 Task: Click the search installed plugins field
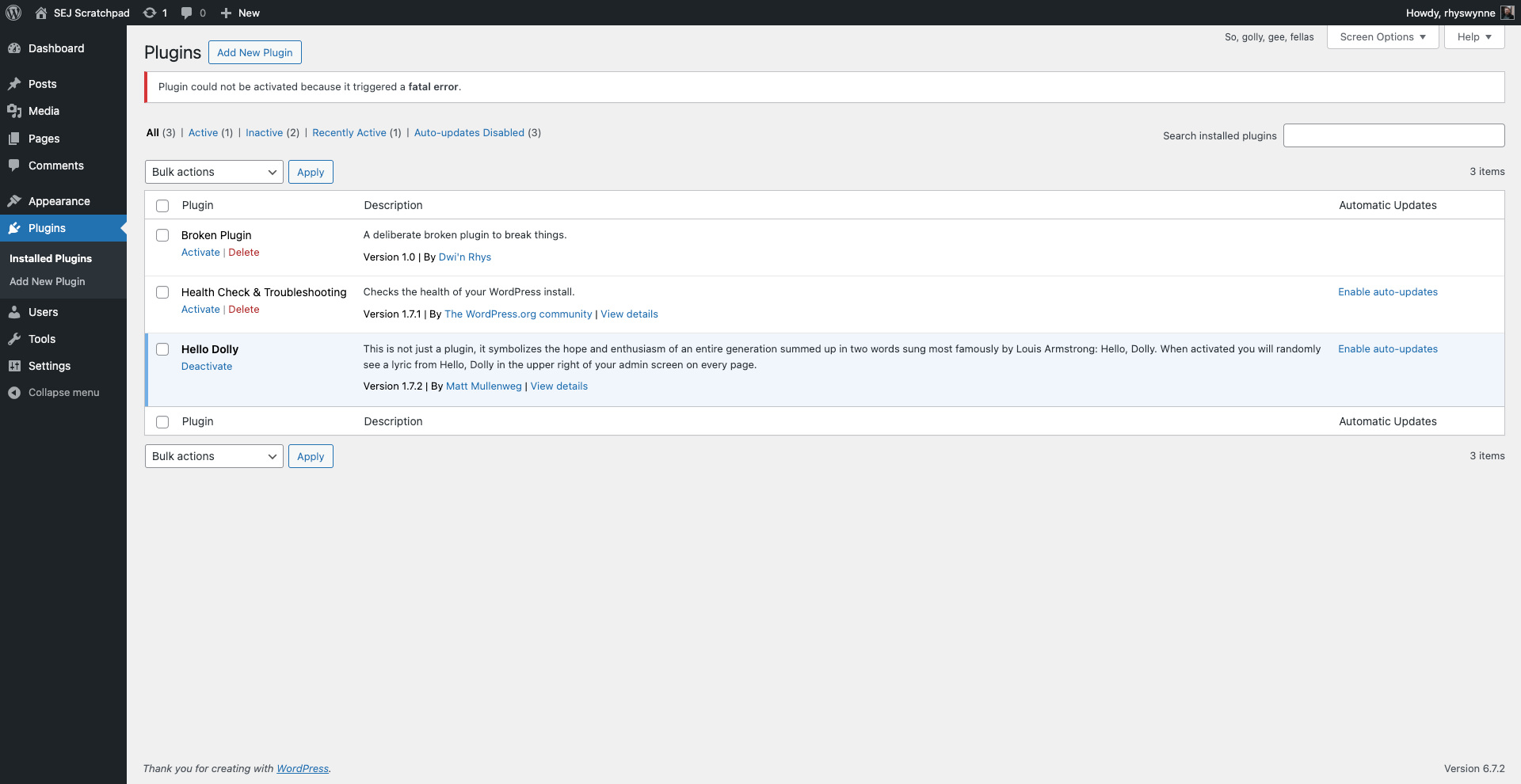(x=1393, y=135)
